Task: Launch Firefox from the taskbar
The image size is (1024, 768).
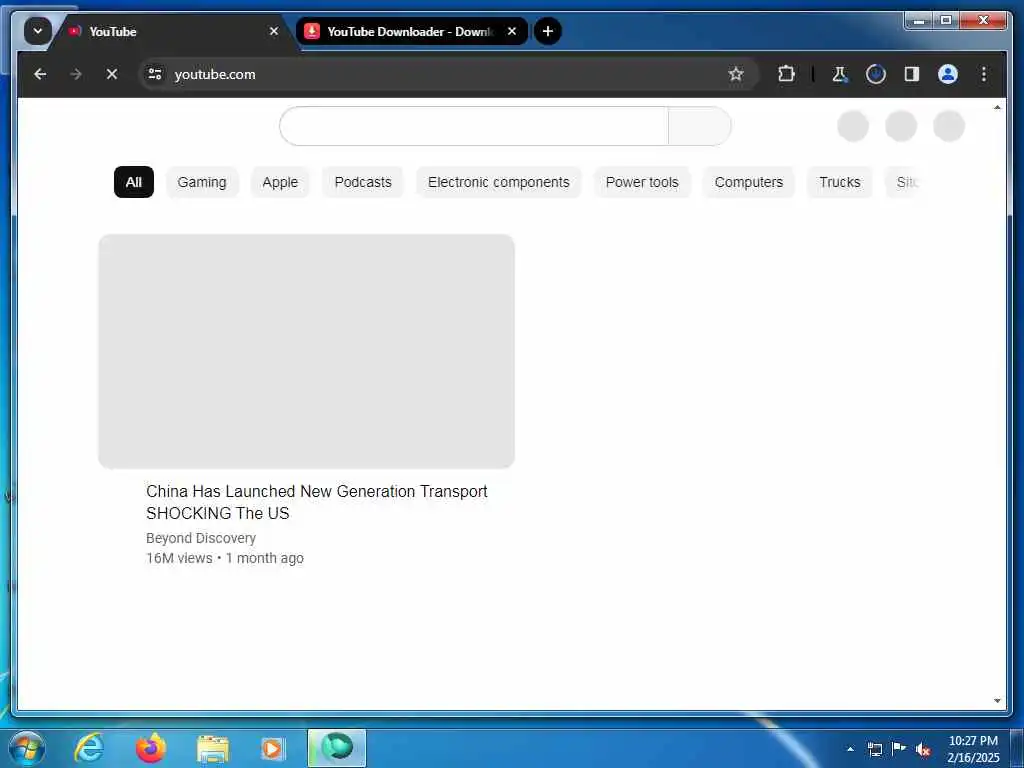Action: (150, 748)
